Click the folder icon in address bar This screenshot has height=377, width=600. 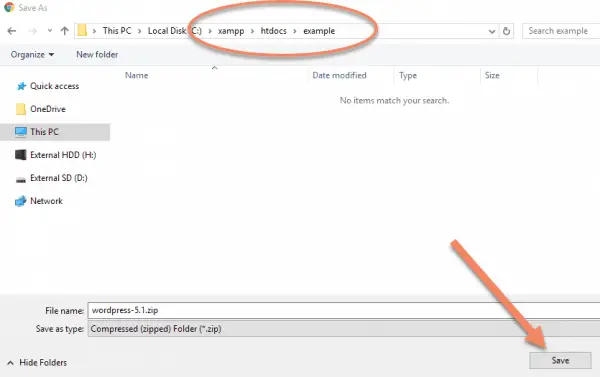pyautogui.click(x=82, y=31)
